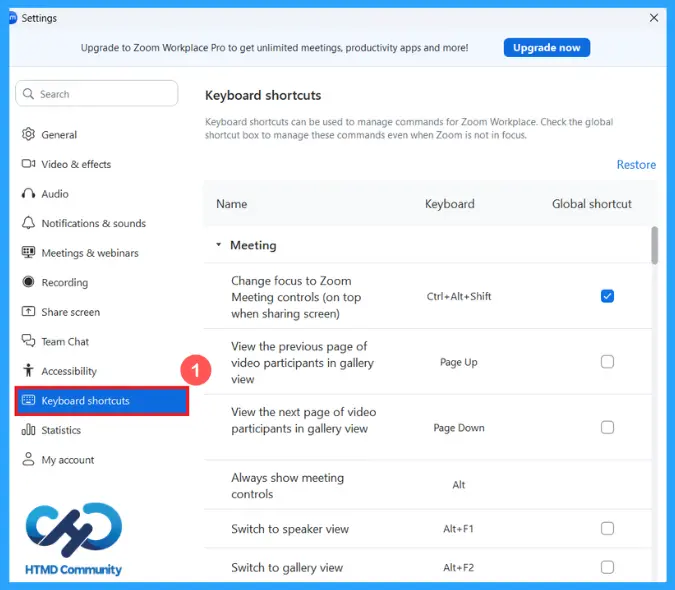This screenshot has width=675, height=590.
Task: Click the Restore link
Action: pos(636,164)
